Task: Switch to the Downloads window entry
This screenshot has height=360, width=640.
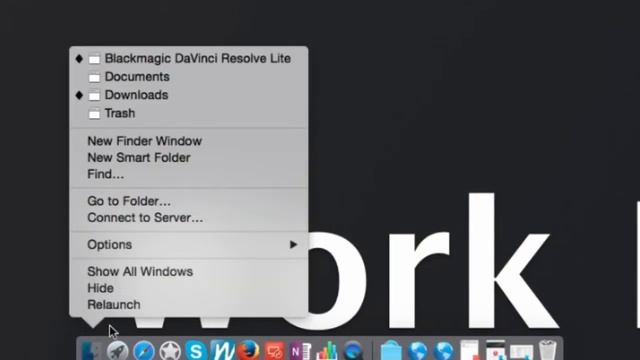Action: 189,95
